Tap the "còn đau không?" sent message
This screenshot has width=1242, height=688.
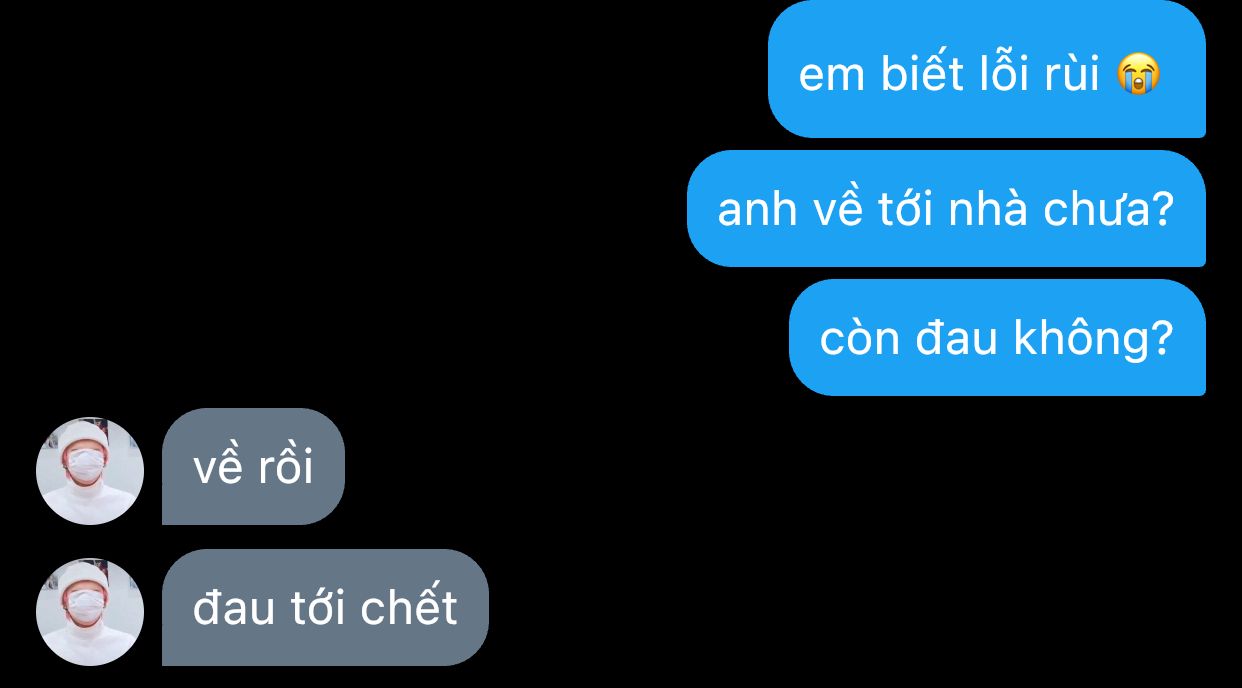tap(997, 337)
